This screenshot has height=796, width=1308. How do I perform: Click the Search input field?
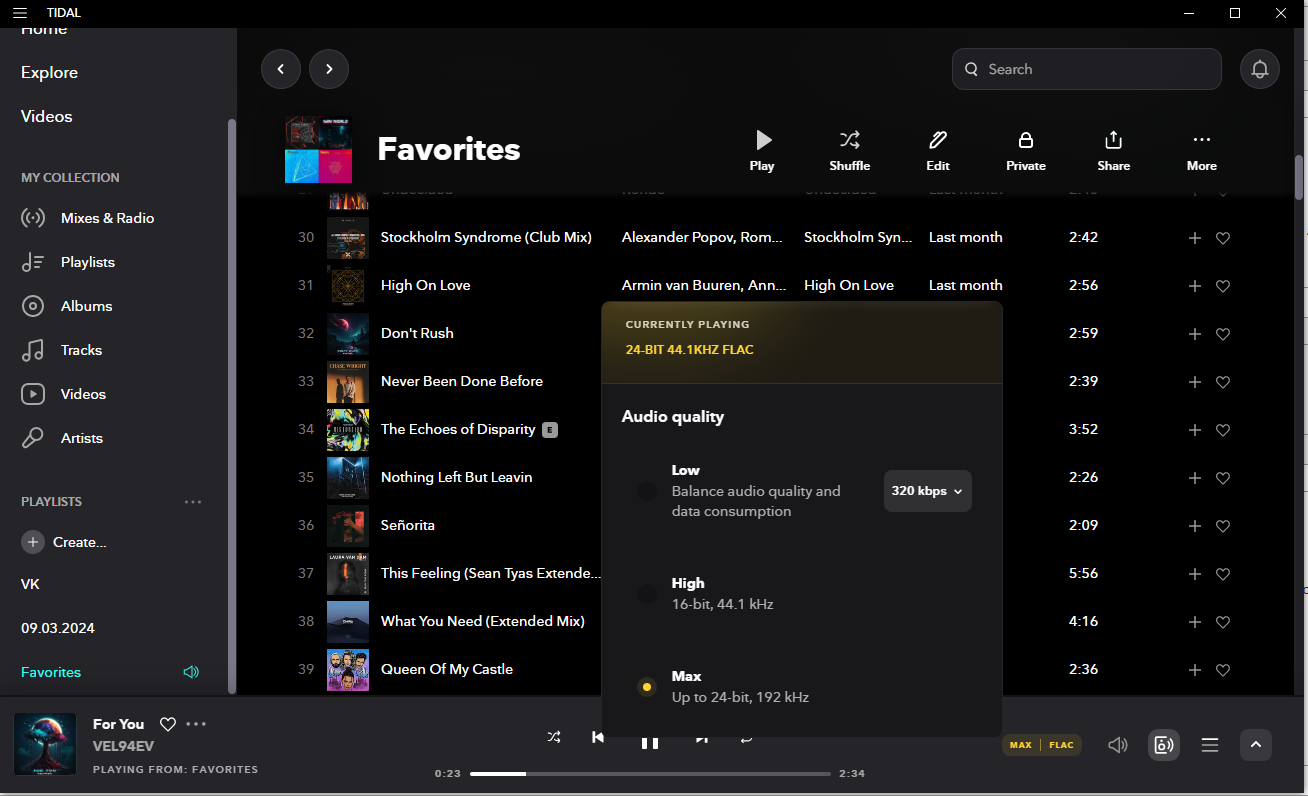(x=1087, y=69)
